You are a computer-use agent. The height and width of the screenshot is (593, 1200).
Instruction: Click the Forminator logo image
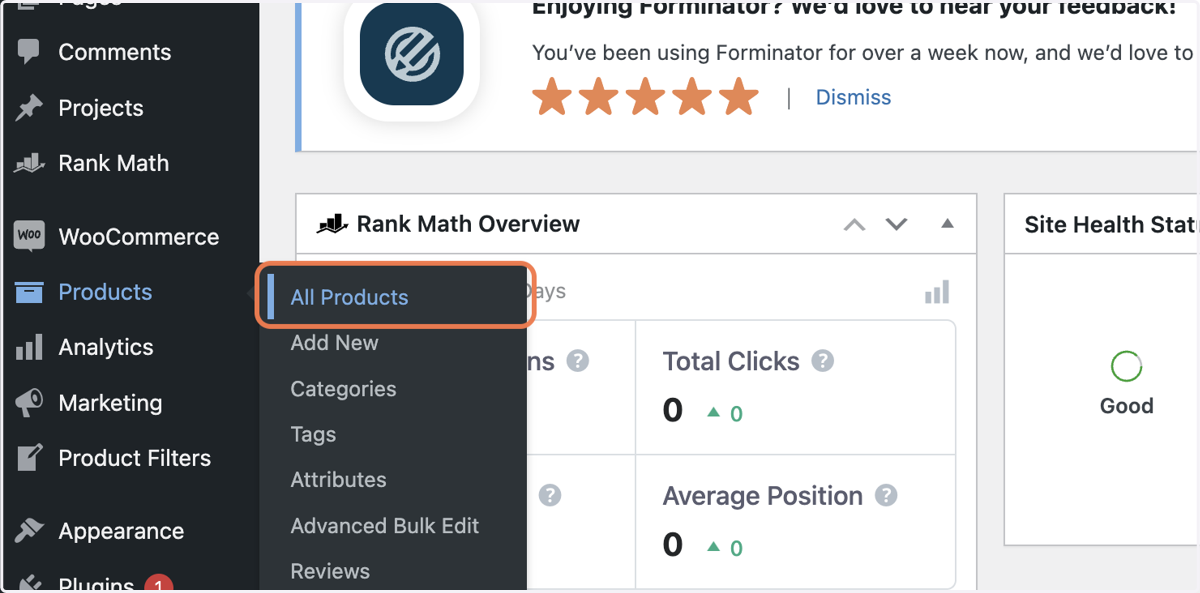pyautogui.click(x=411, y=53)
